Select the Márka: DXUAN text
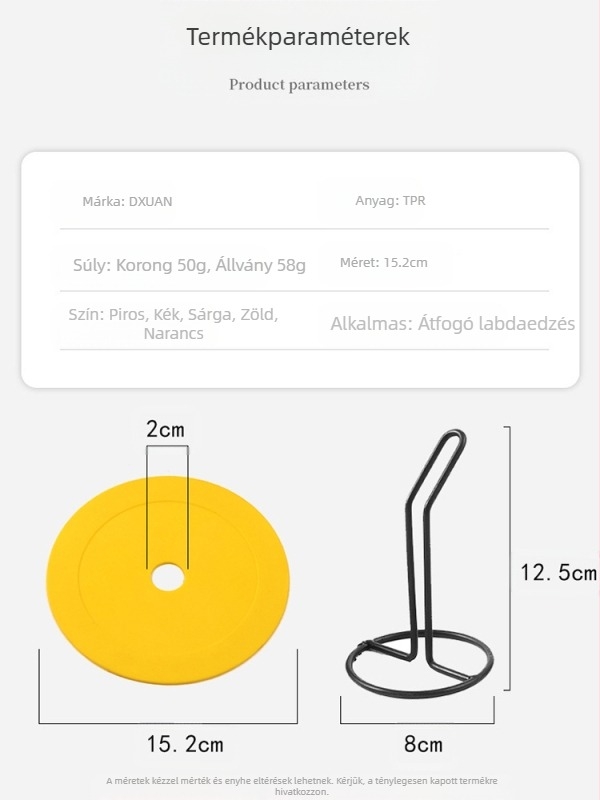 pyautogui.click(x=127, y=201)
